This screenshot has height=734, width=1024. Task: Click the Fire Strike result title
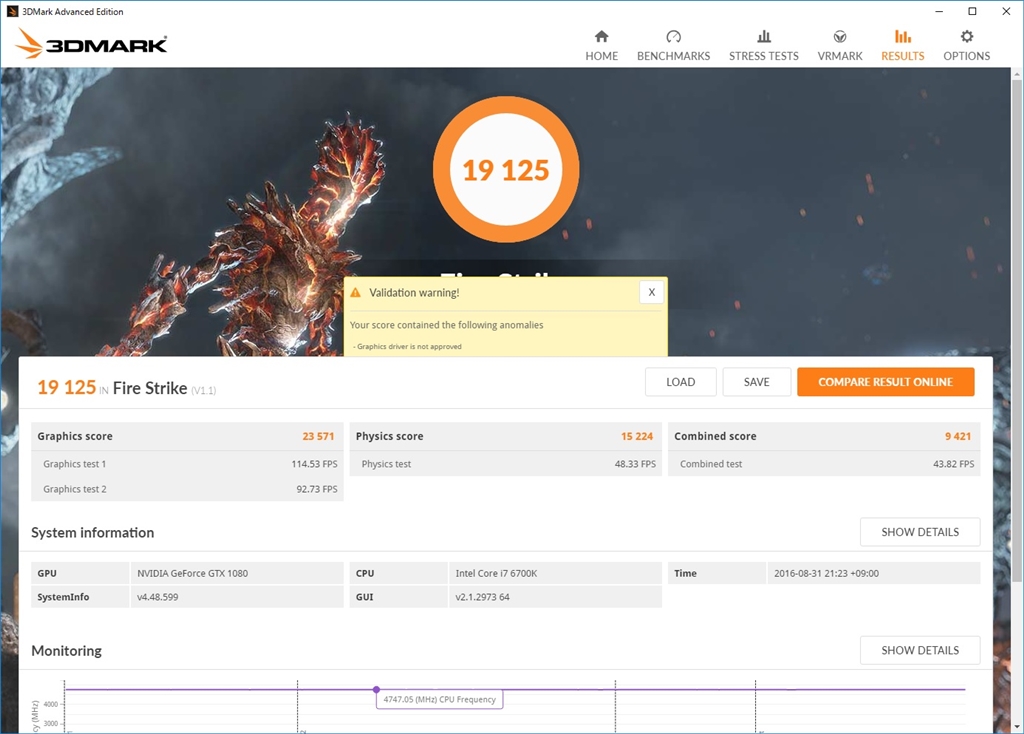tap(150, 389)
